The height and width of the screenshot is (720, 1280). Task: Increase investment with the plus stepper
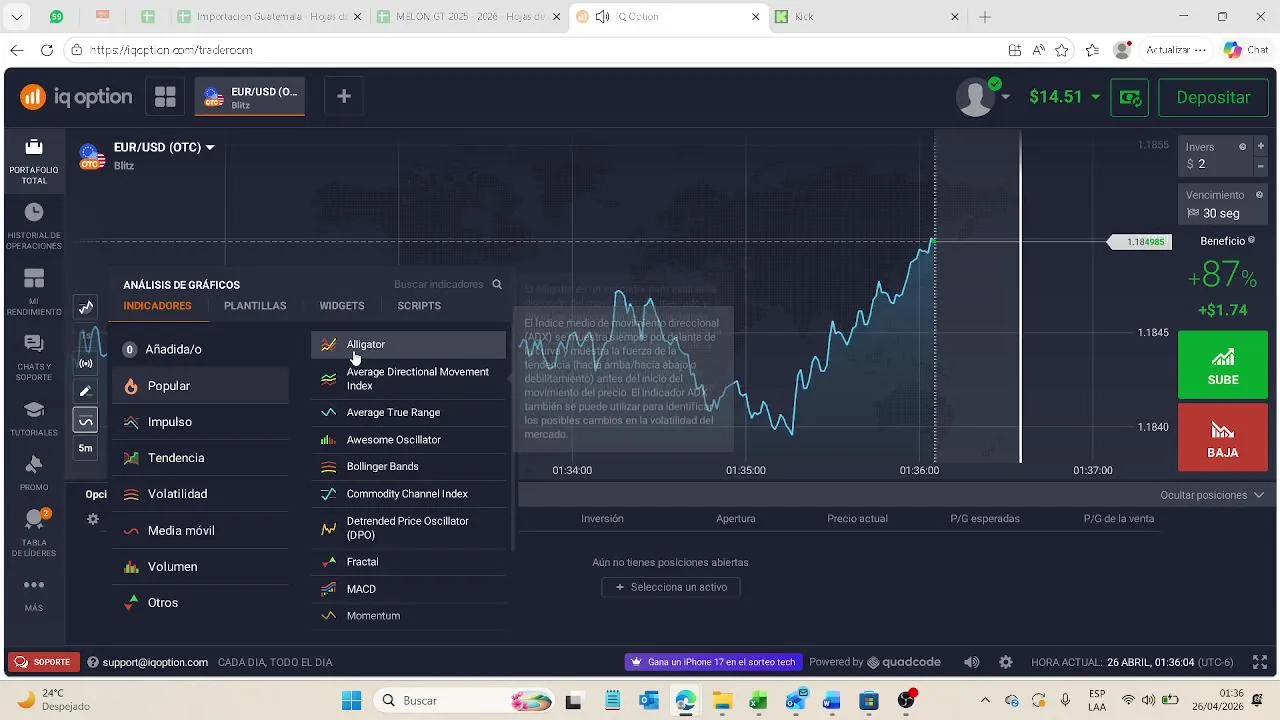(x=1261, y=147)
